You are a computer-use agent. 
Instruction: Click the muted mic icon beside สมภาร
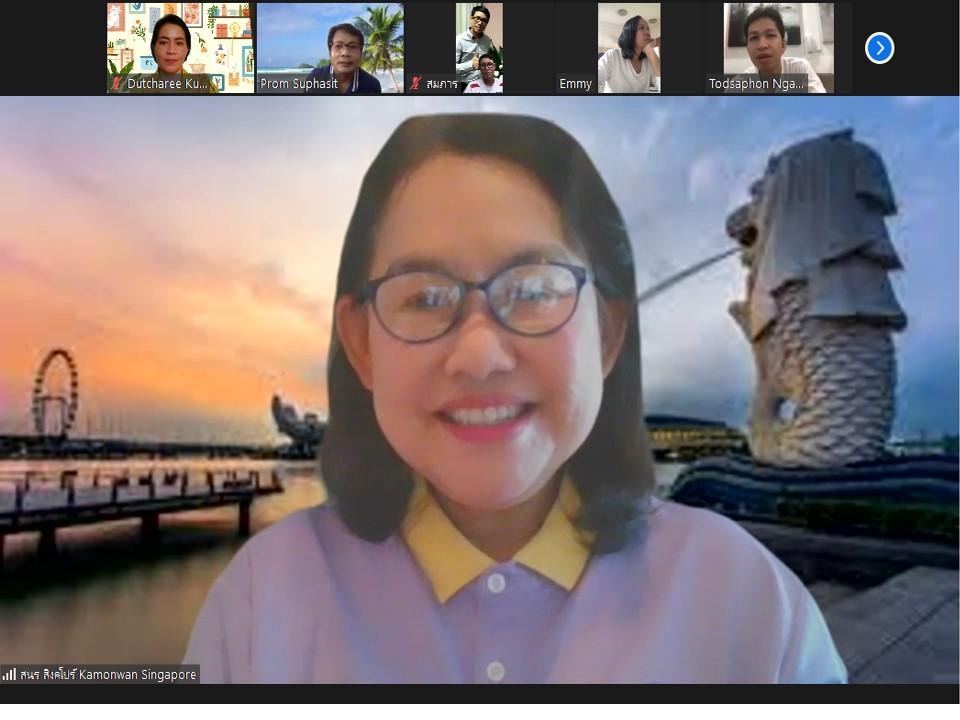(415, 84)
